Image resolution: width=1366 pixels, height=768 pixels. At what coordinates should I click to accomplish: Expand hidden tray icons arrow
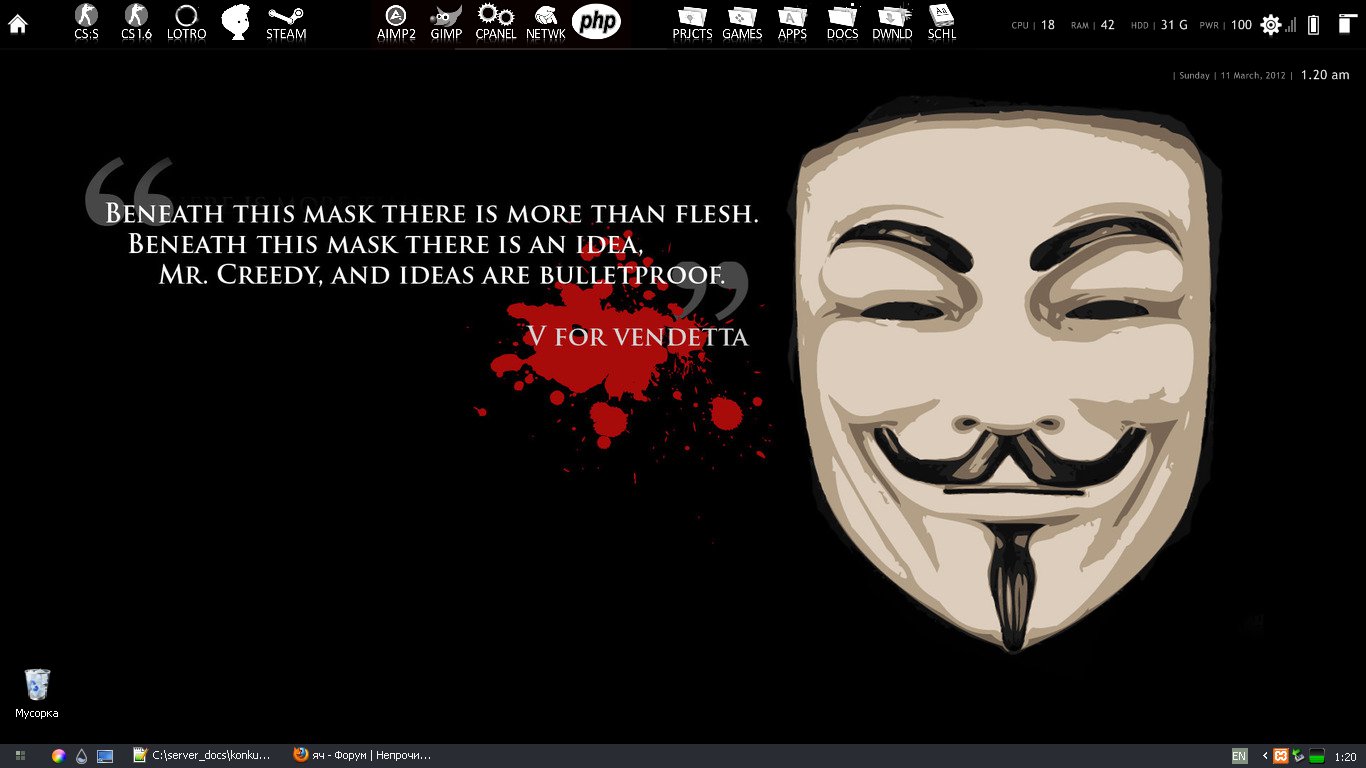(1264, 757)
